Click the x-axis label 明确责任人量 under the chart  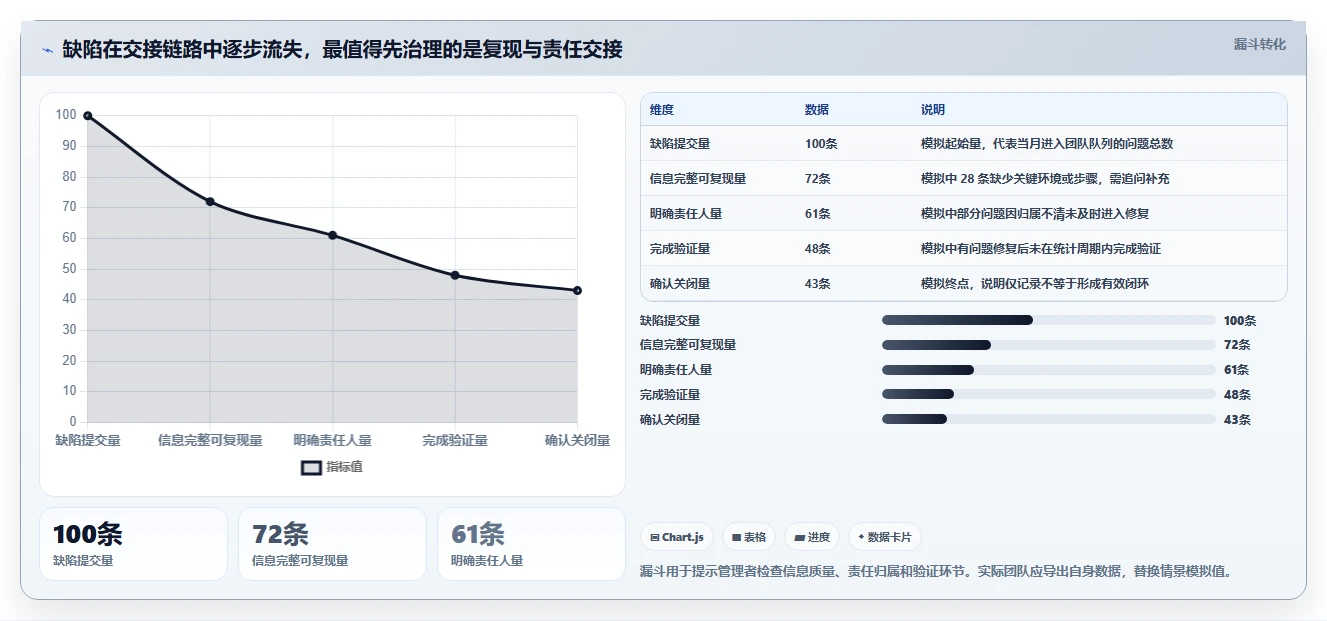(x=333, y=440)
